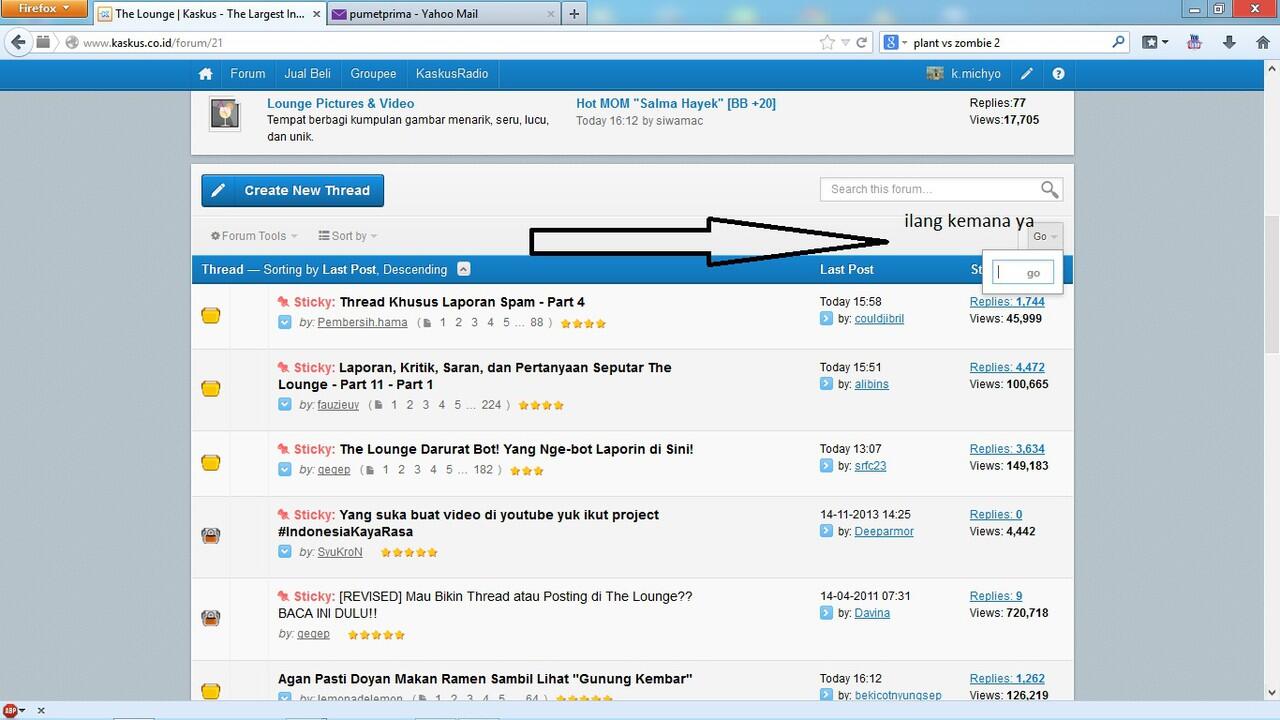Go to the Kaskus home icon
The width and height of the screenshot is (1280, 720).
206,74
